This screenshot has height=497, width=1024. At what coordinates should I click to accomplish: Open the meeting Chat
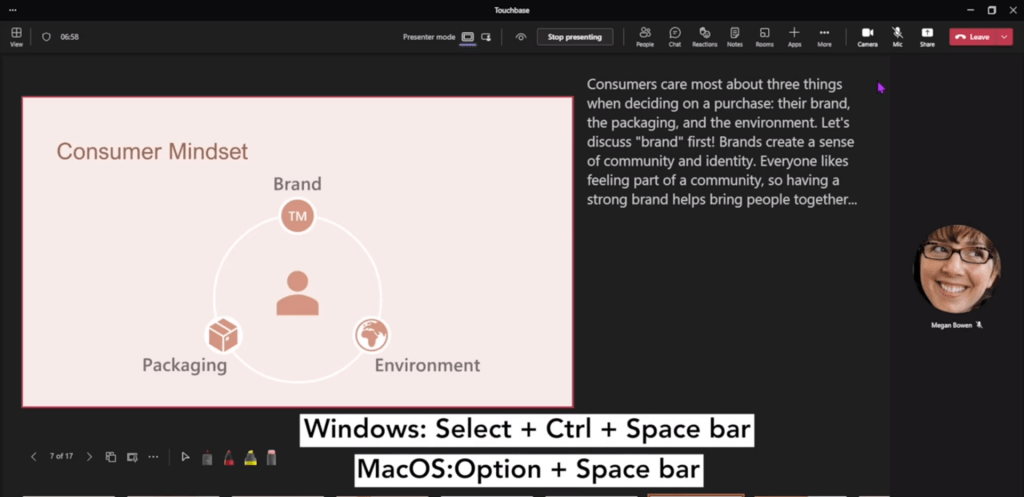pyautogui.click(x=675, y=36)
